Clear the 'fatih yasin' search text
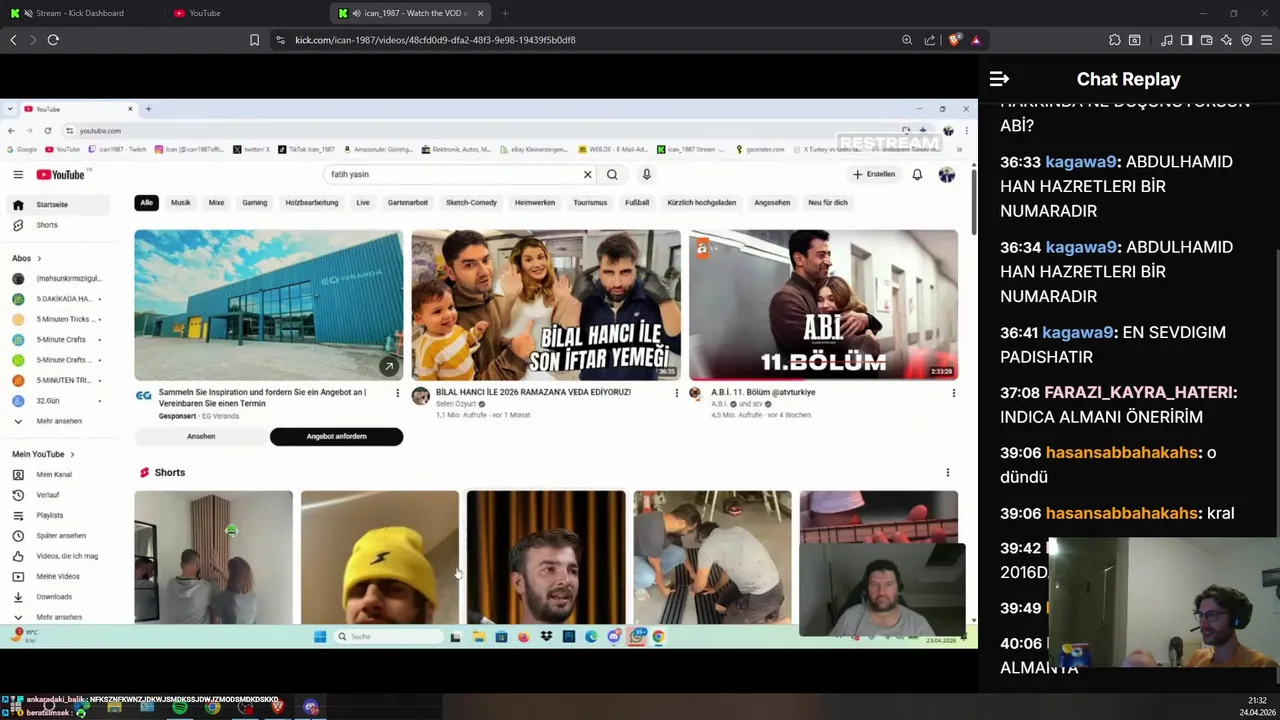 pyautogui.click(x=588, y=174)
